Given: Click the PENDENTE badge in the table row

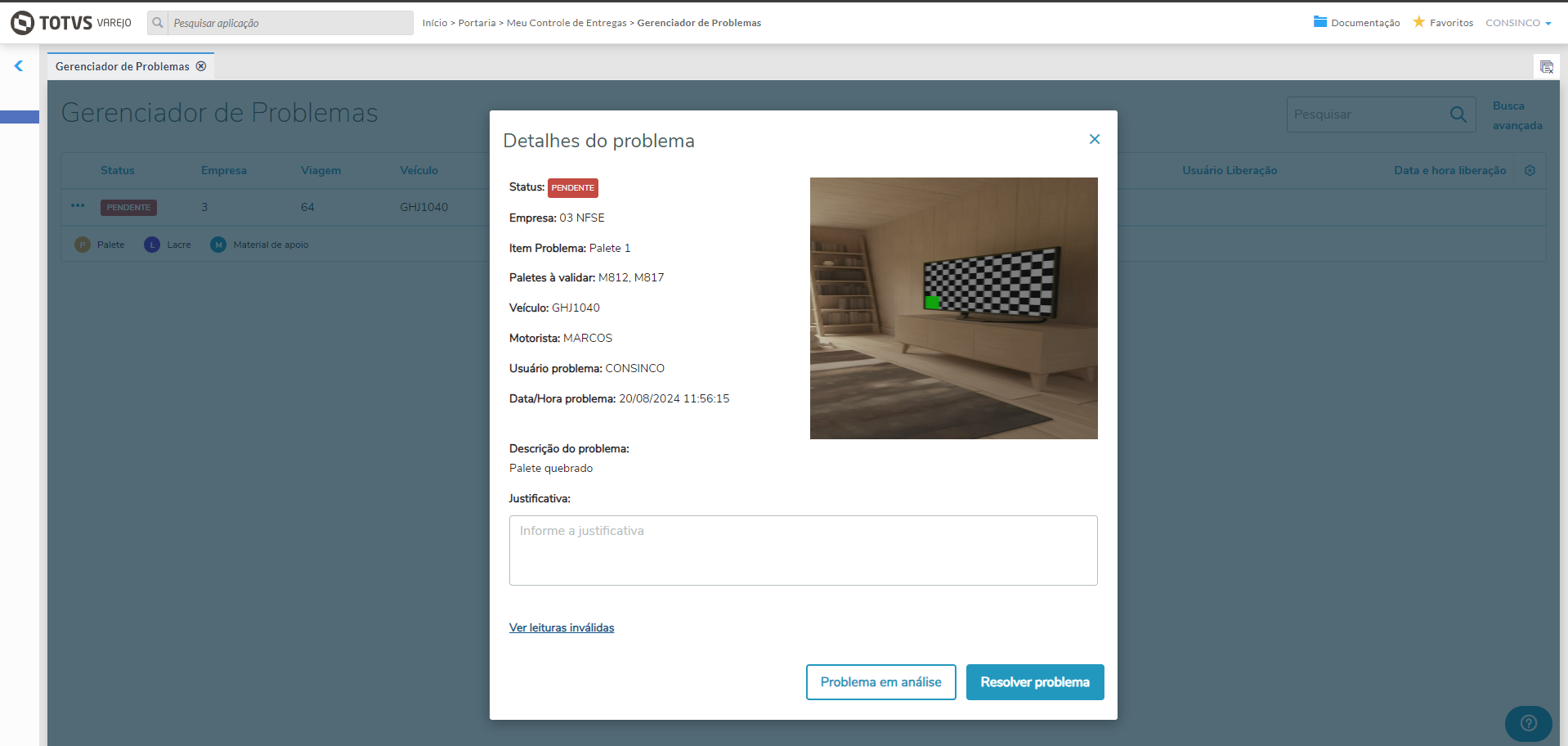Looking at the screenshot, I should coord(128,208).
